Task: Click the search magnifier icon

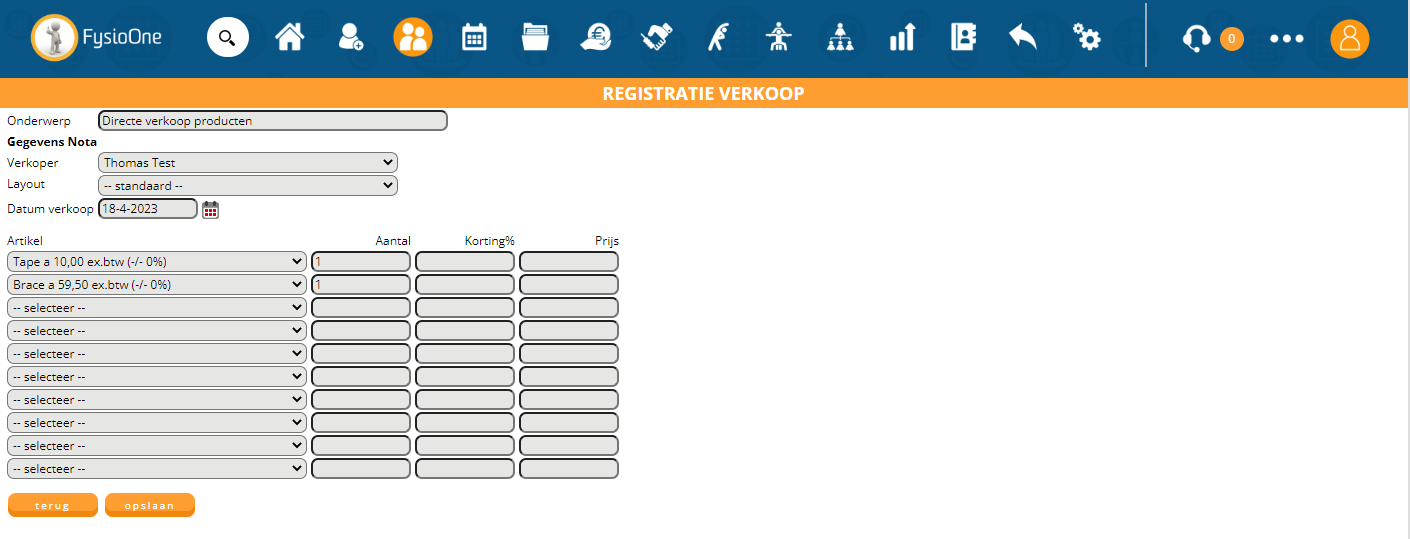Action: (x=227, y=39)
